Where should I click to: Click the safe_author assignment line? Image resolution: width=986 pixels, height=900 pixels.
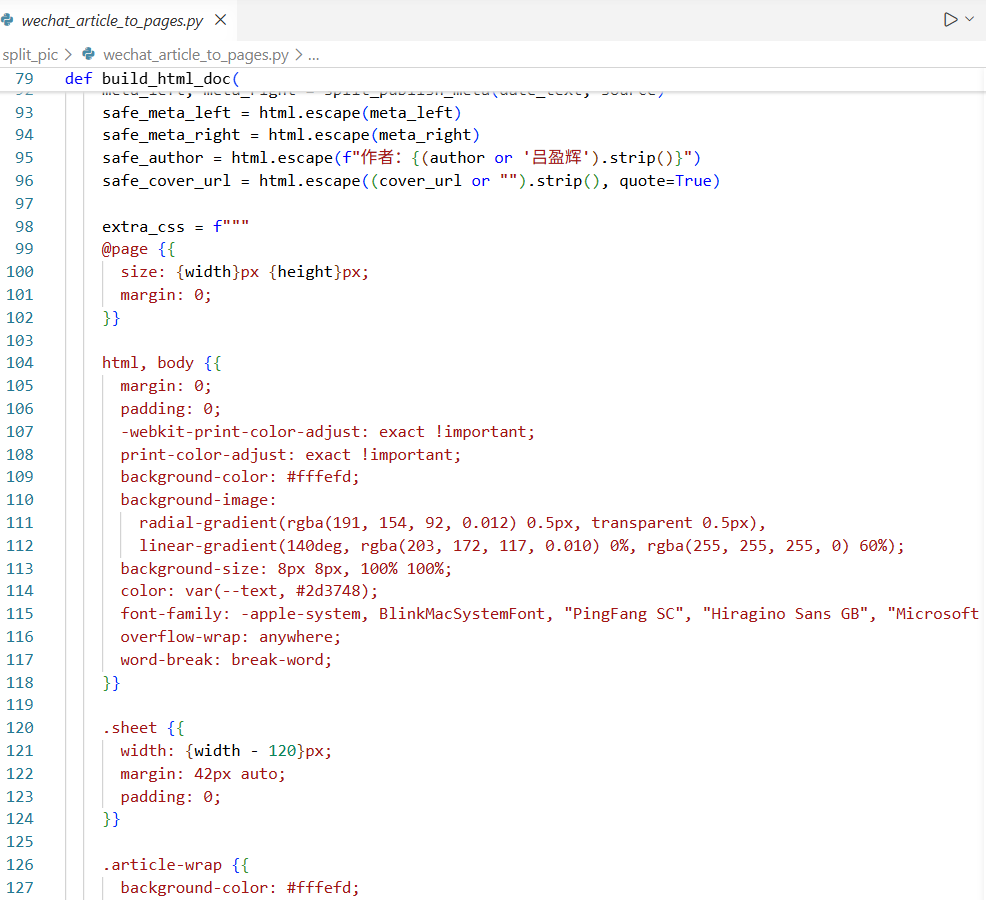point(401,158)
